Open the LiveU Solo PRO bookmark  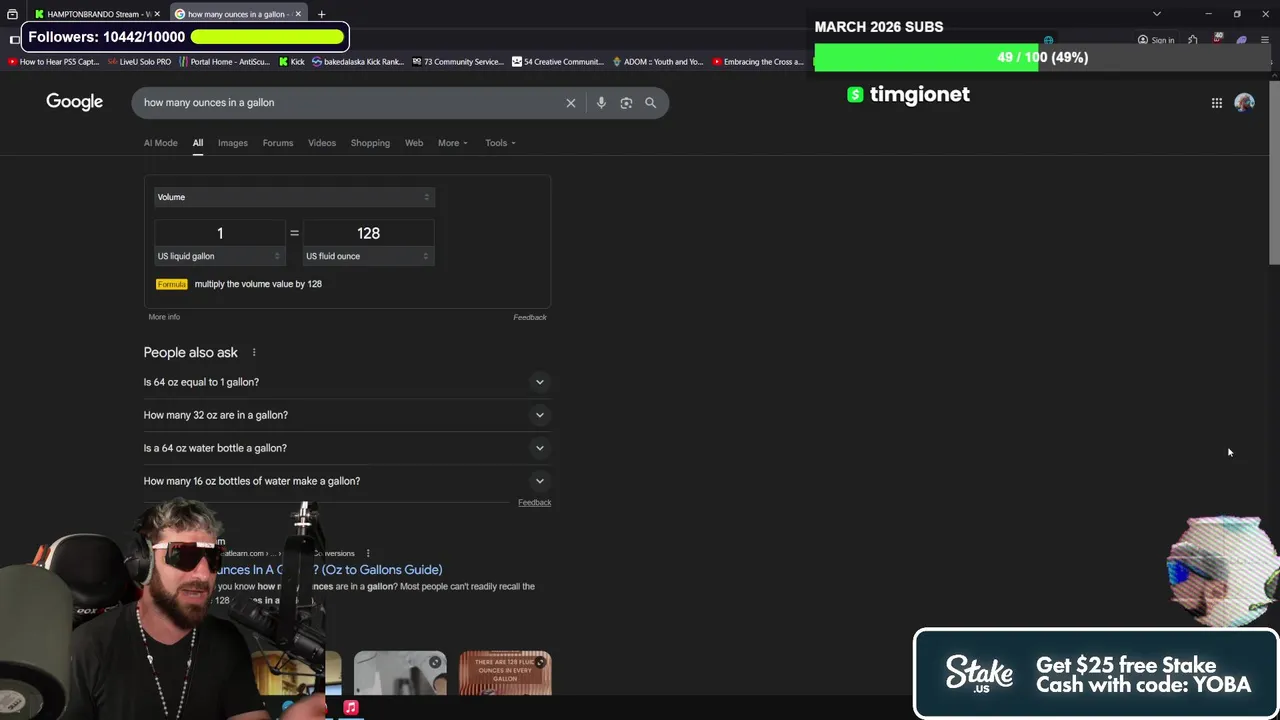139,62
